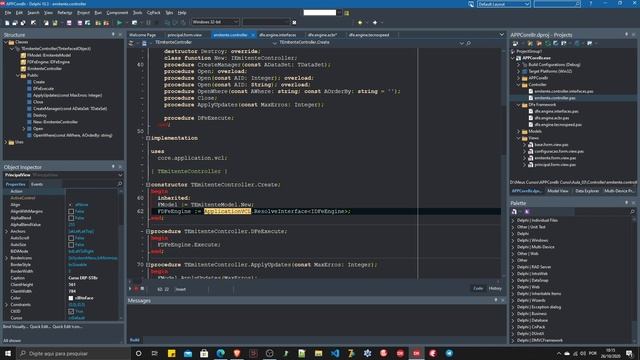Click the New Items toolbar icon
This screenshot has height=360, width=640.
[x=7, y=23]
